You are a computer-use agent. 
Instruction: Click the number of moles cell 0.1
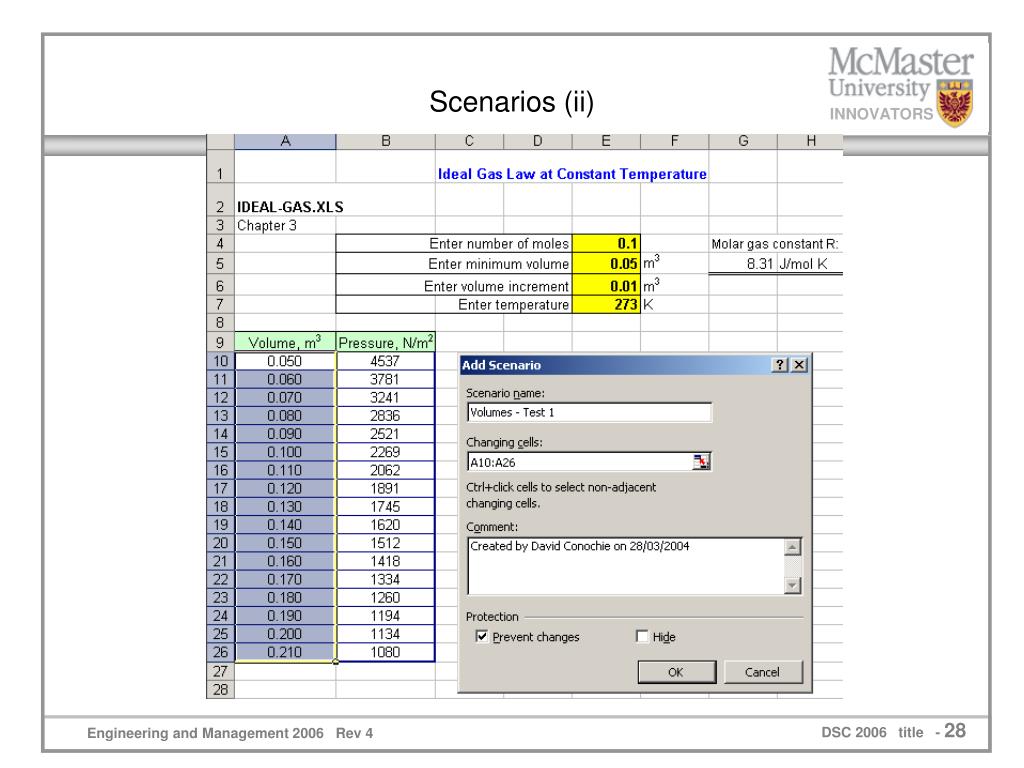[x=607, y=244]
